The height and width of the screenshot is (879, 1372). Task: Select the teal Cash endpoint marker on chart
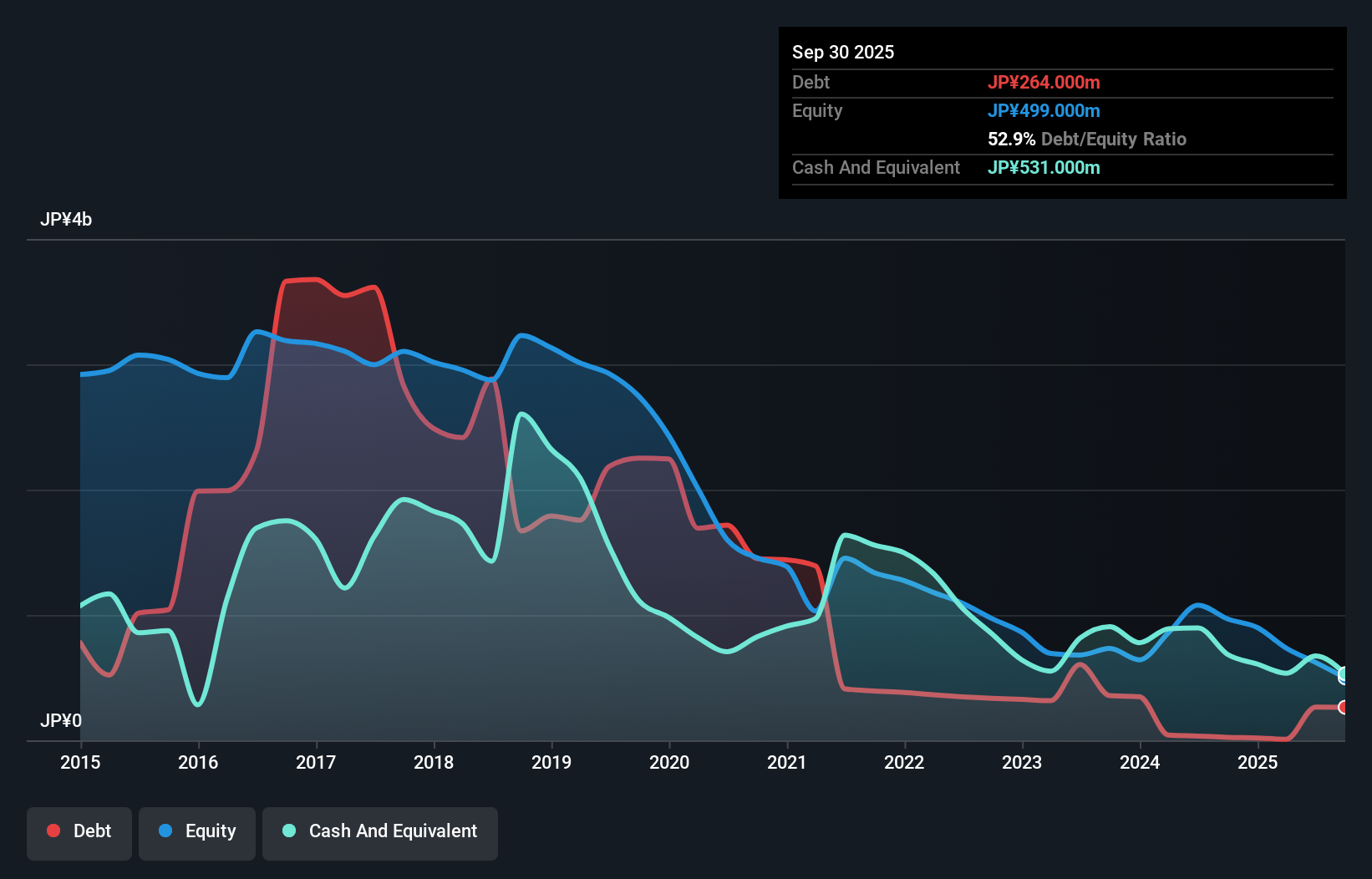(1344, 674)
